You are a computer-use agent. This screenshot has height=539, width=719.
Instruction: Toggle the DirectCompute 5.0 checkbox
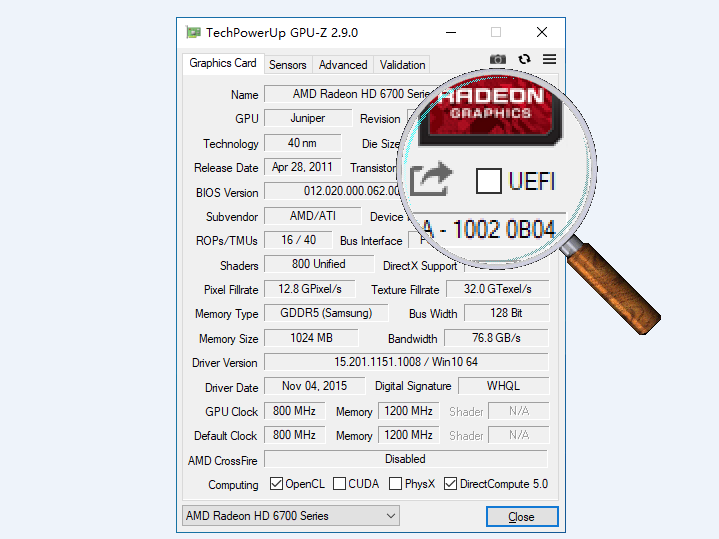tap(450, 483)
